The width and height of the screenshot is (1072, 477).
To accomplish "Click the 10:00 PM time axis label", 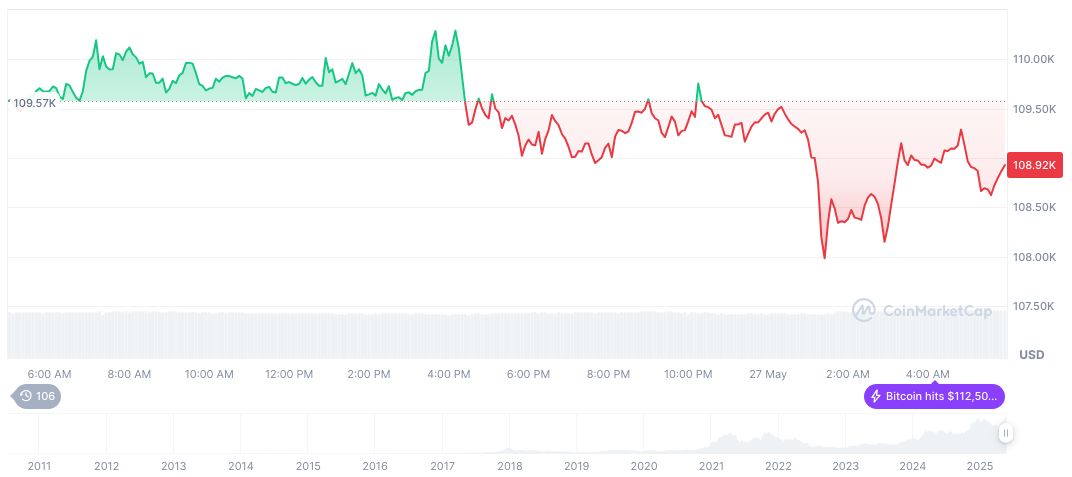I will point(688,374).
